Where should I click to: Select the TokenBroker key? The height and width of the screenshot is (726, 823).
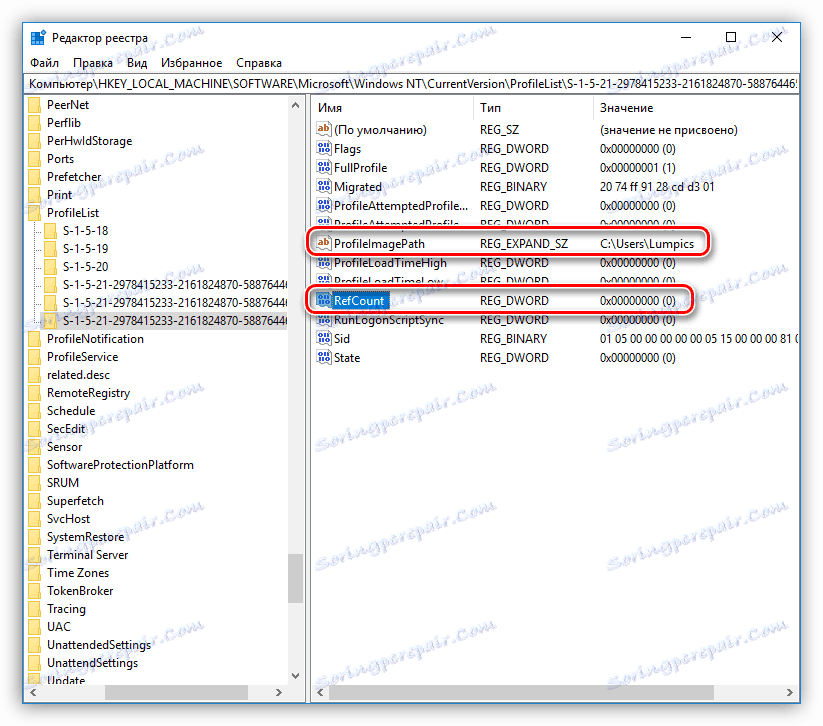[x=80, y=591]
